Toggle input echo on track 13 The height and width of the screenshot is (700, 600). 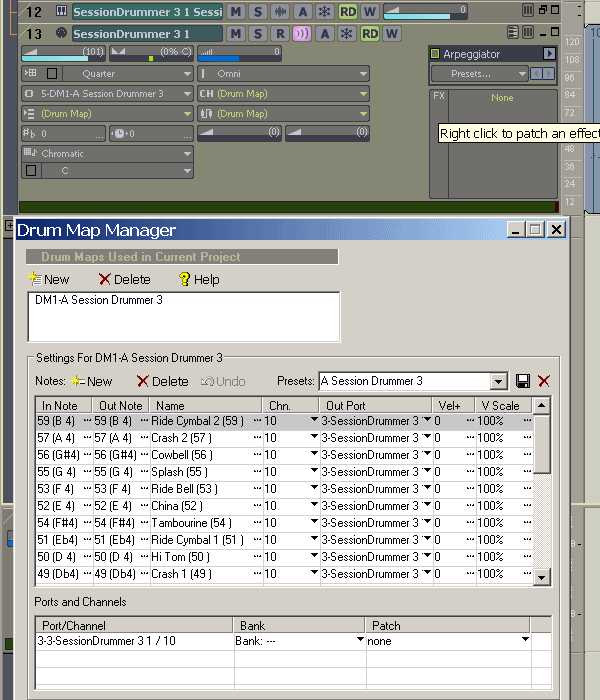(x=301, y=34)
